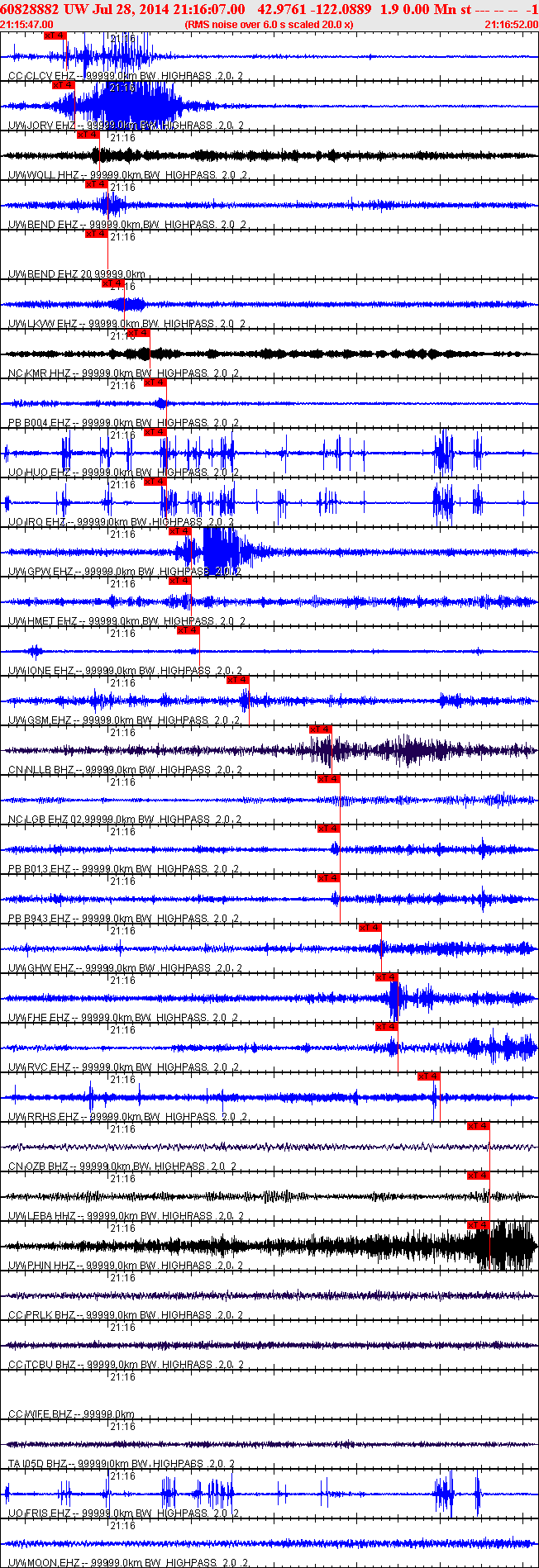Select the red pick flag on RRHS trace
The image size is (539, 1568).
429,1076
